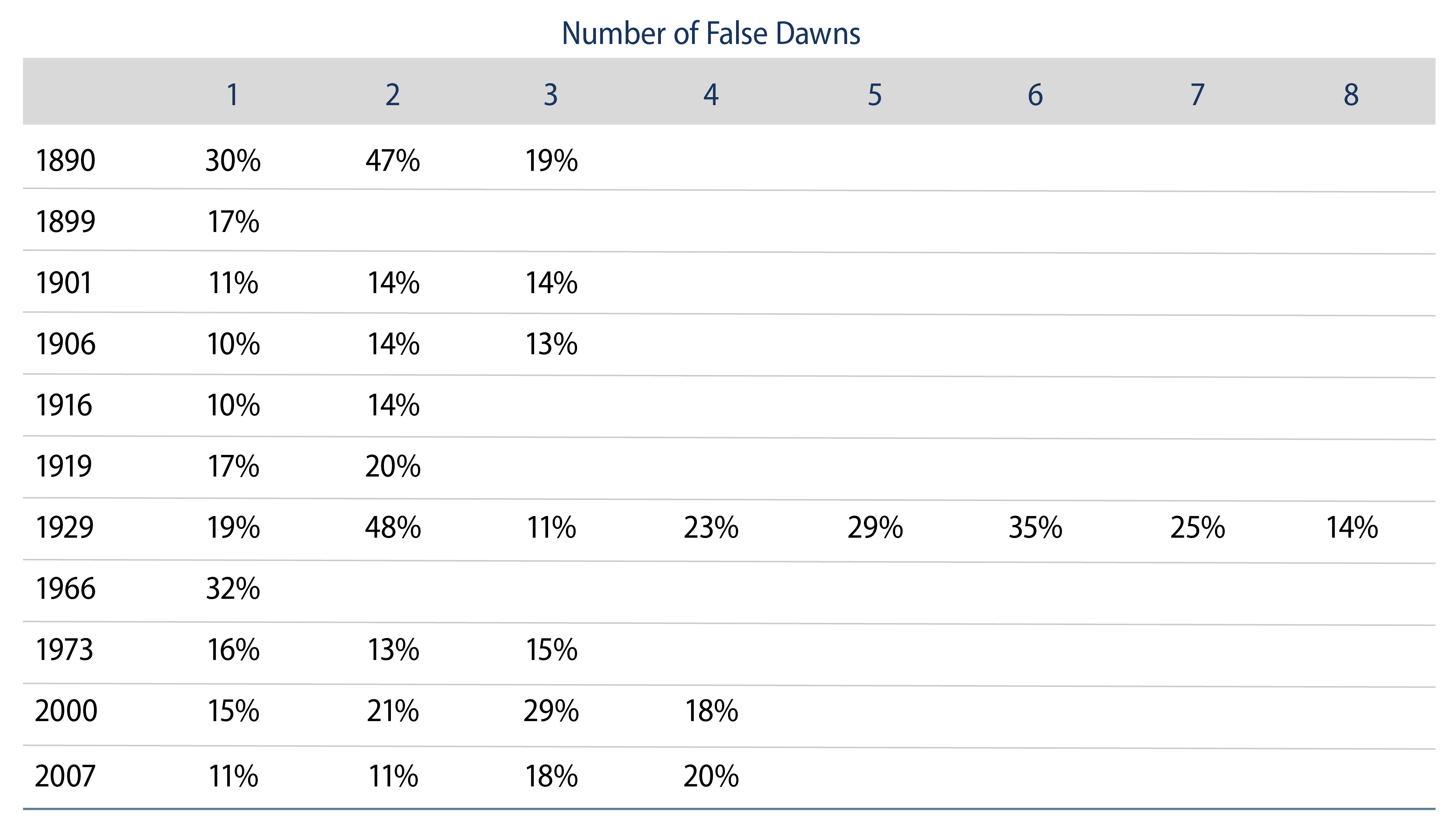Select the 32% cell in the 1966 row
The height and width of the screenshot is (835, 1456).
click(233, 589)
